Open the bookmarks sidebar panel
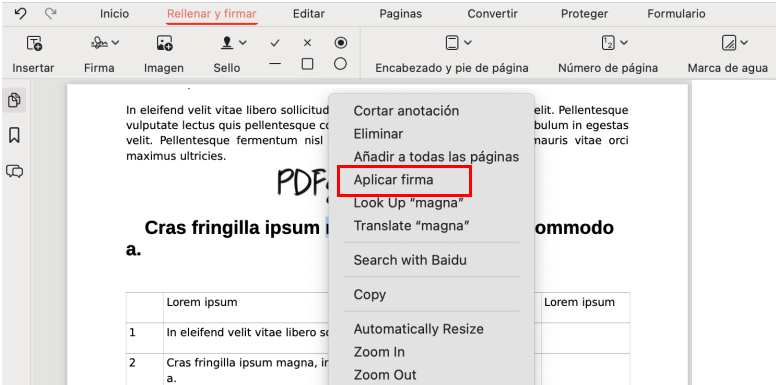 click(14, 135)
